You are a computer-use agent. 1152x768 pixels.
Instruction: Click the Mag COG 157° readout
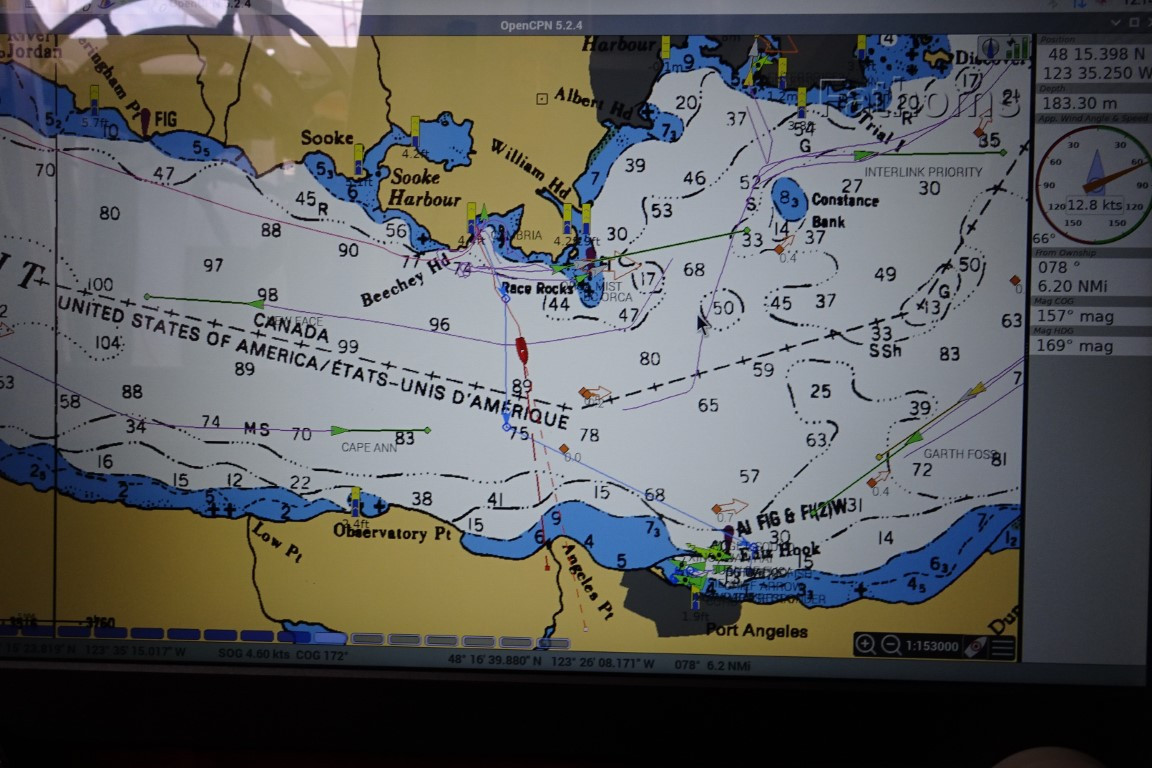click(1075, 316)
